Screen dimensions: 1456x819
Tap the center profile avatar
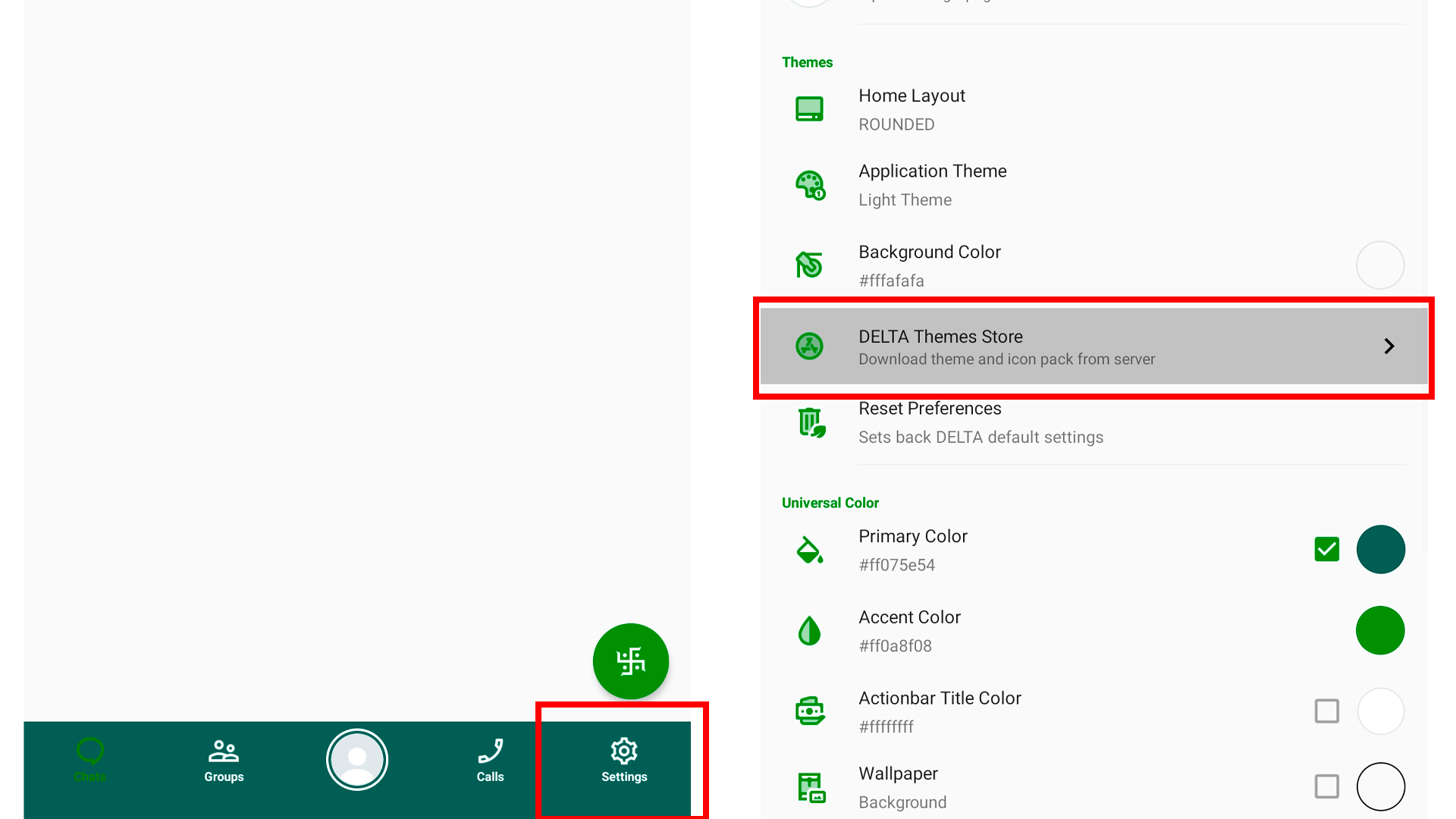point(357,759)
